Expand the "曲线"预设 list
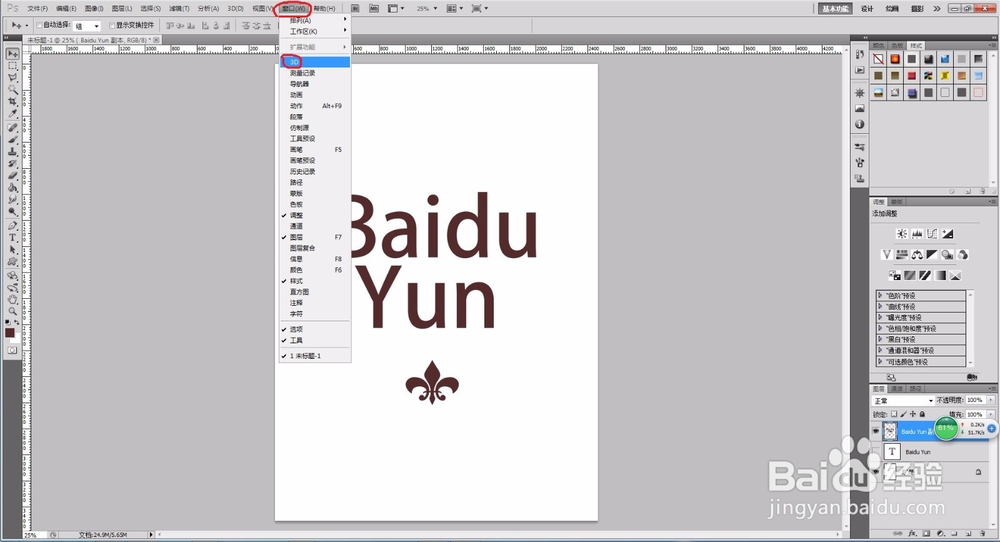This screenshot has height=542, width=1000. point(880,306)
